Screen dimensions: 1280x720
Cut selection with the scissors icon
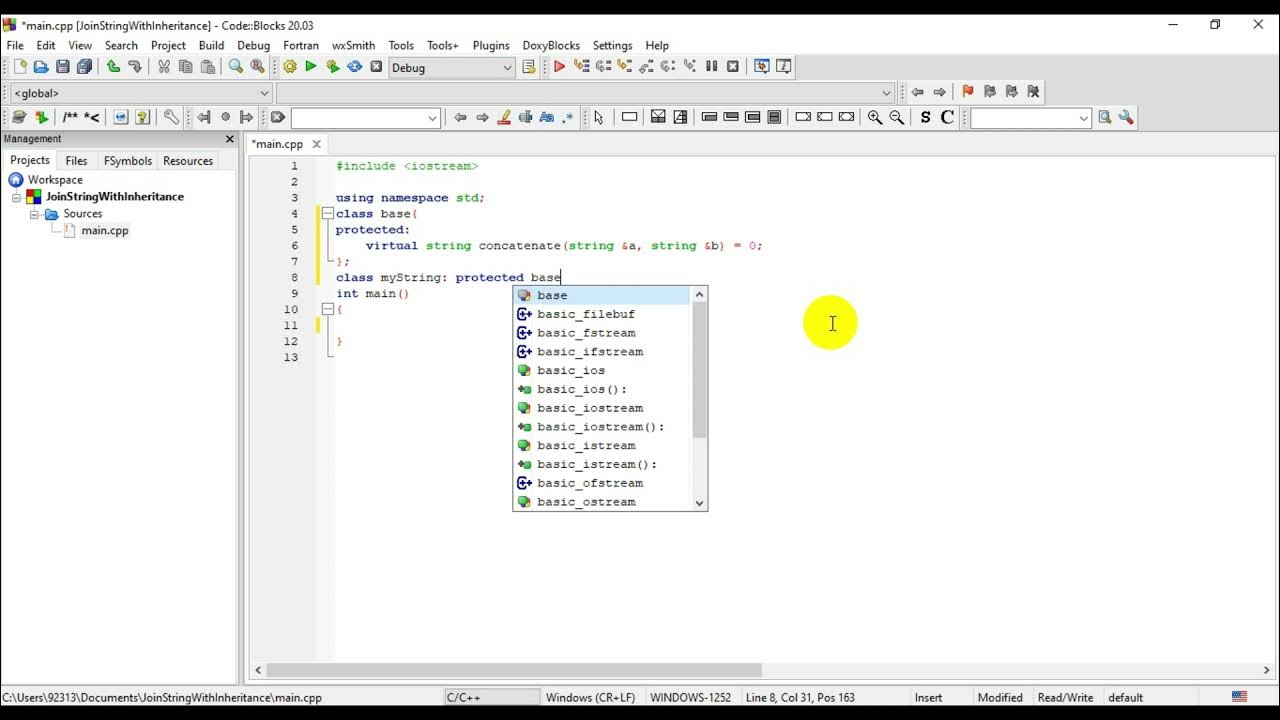(164, 67)
